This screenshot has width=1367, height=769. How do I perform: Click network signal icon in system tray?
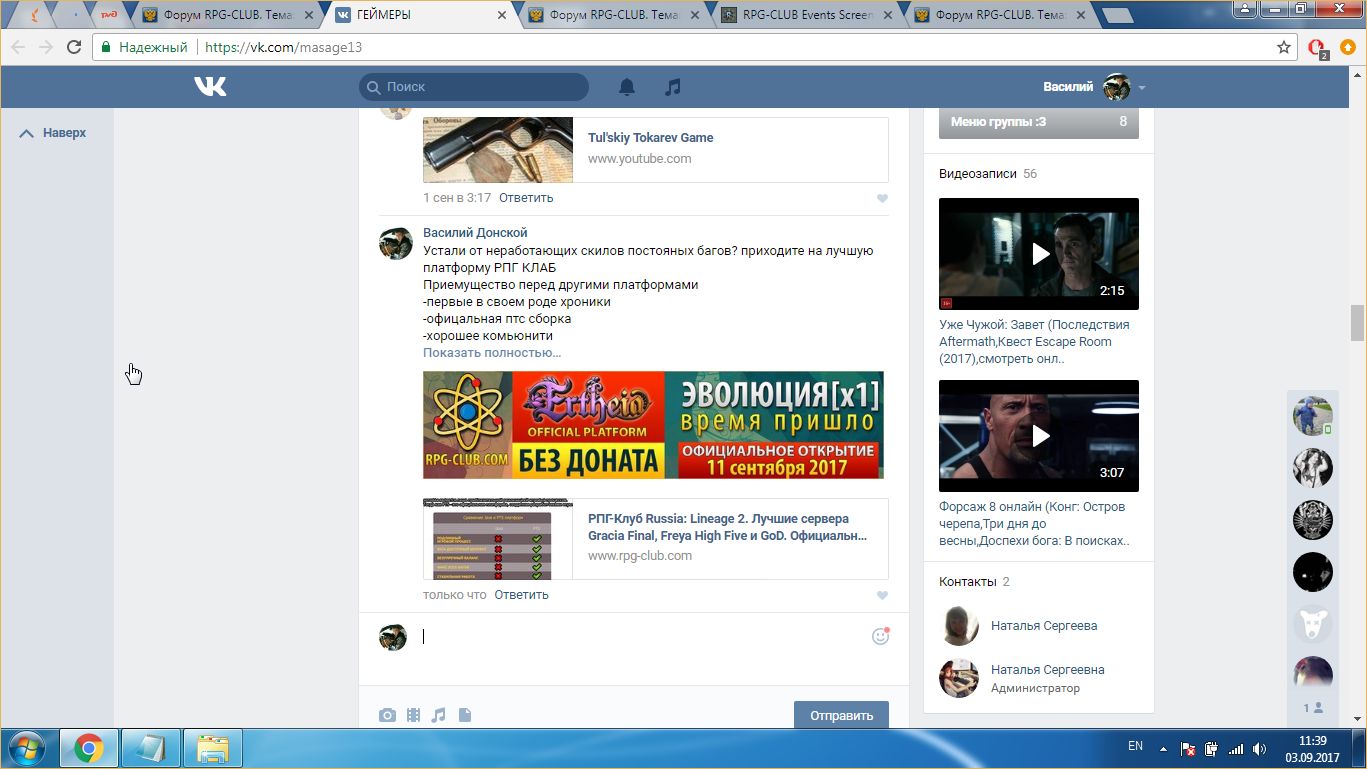[x=1236, y=748]
